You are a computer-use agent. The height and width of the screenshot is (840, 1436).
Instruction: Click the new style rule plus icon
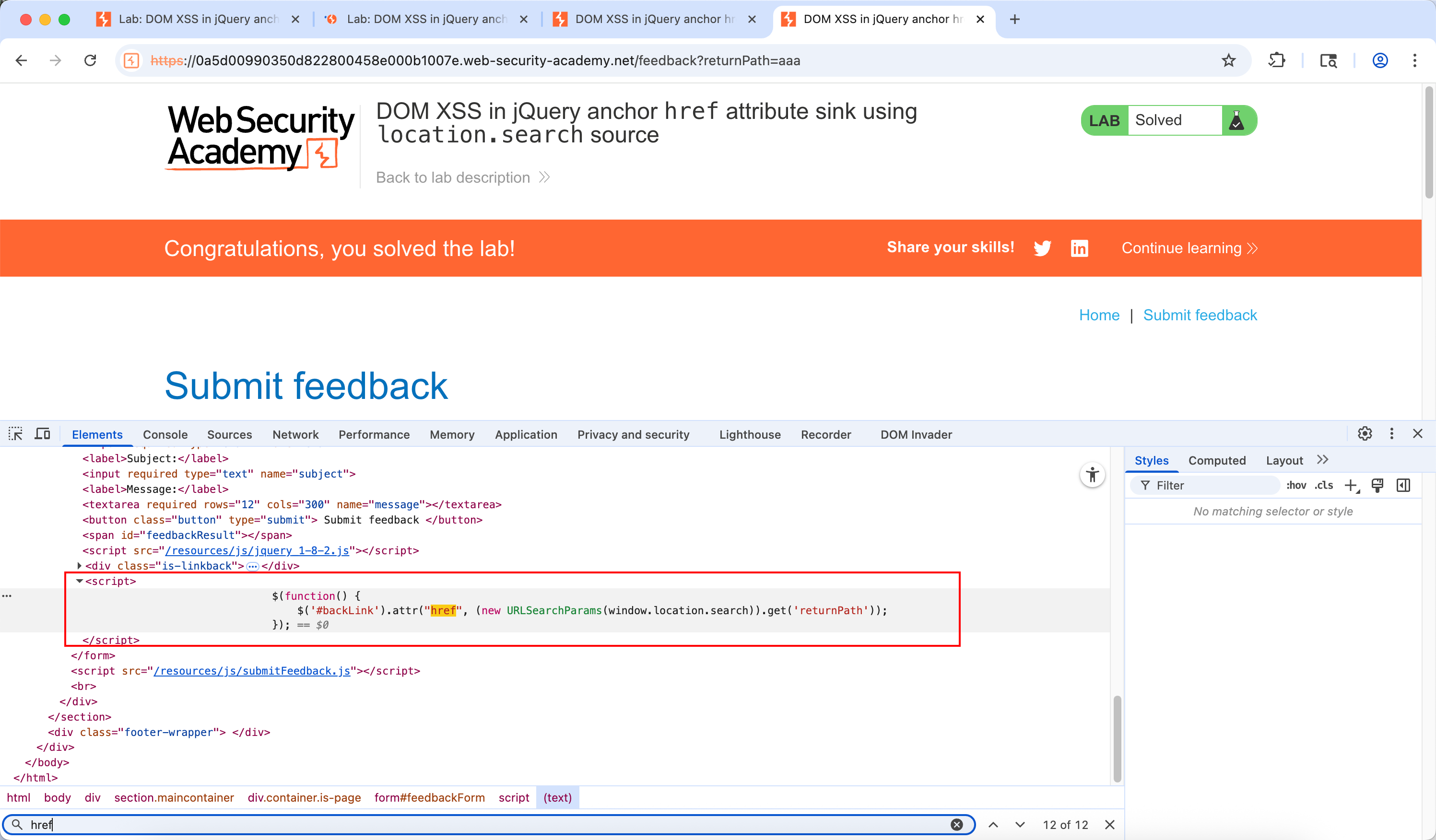1352,486
